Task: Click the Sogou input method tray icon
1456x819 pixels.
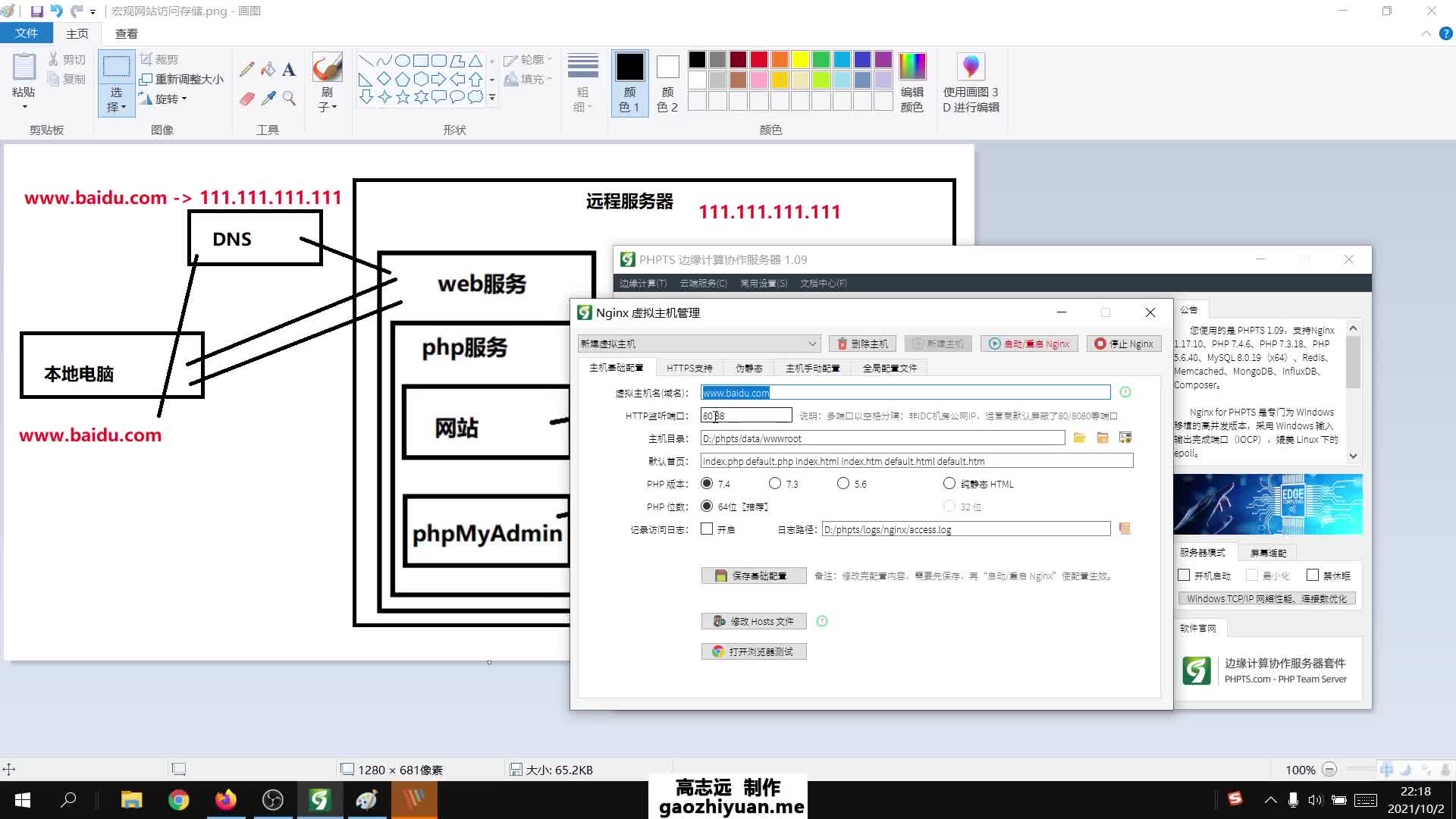Action: pos(1235,799)
